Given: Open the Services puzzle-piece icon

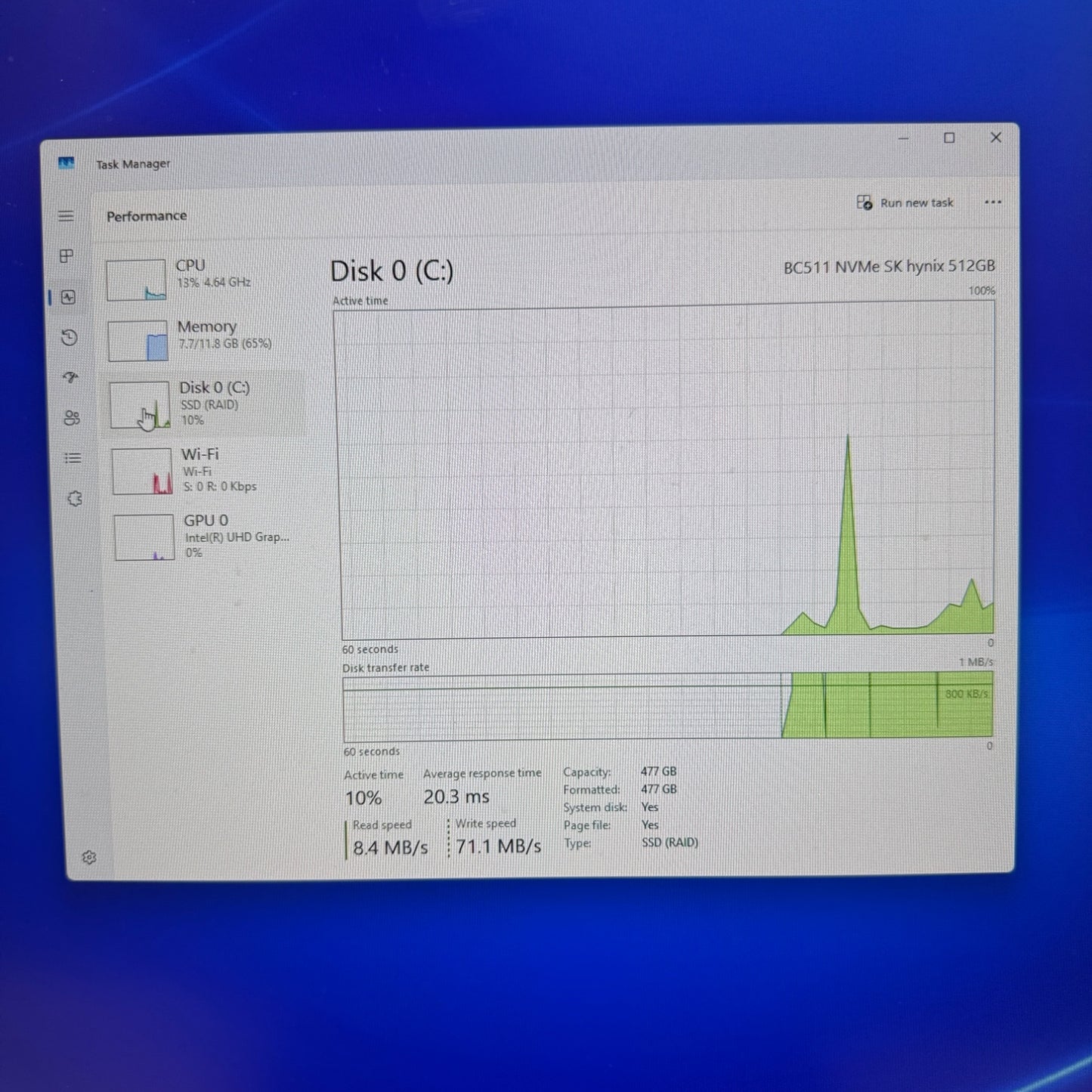Looking at the screenshot, I should point(74,499).
